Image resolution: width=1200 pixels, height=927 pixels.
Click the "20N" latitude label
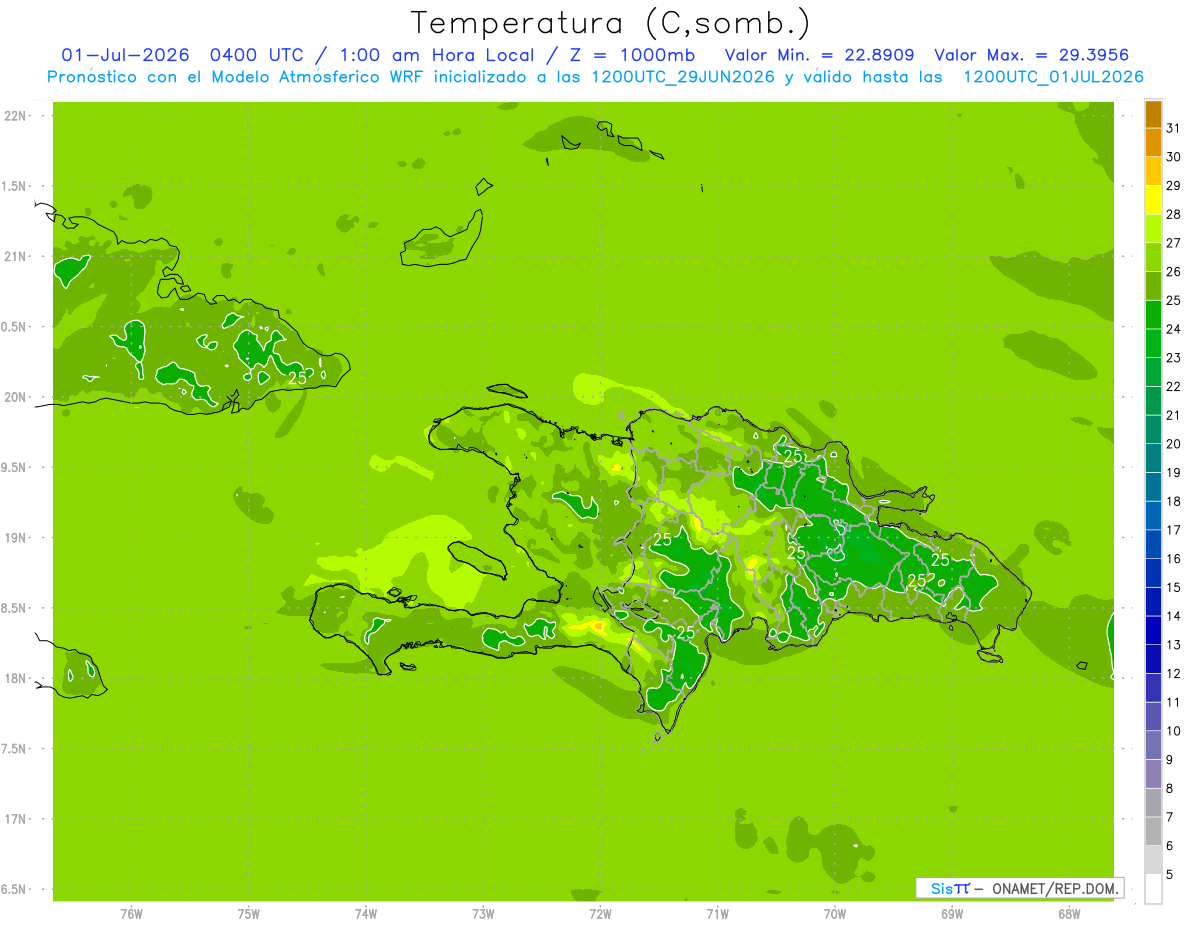[x=17, y=397]
